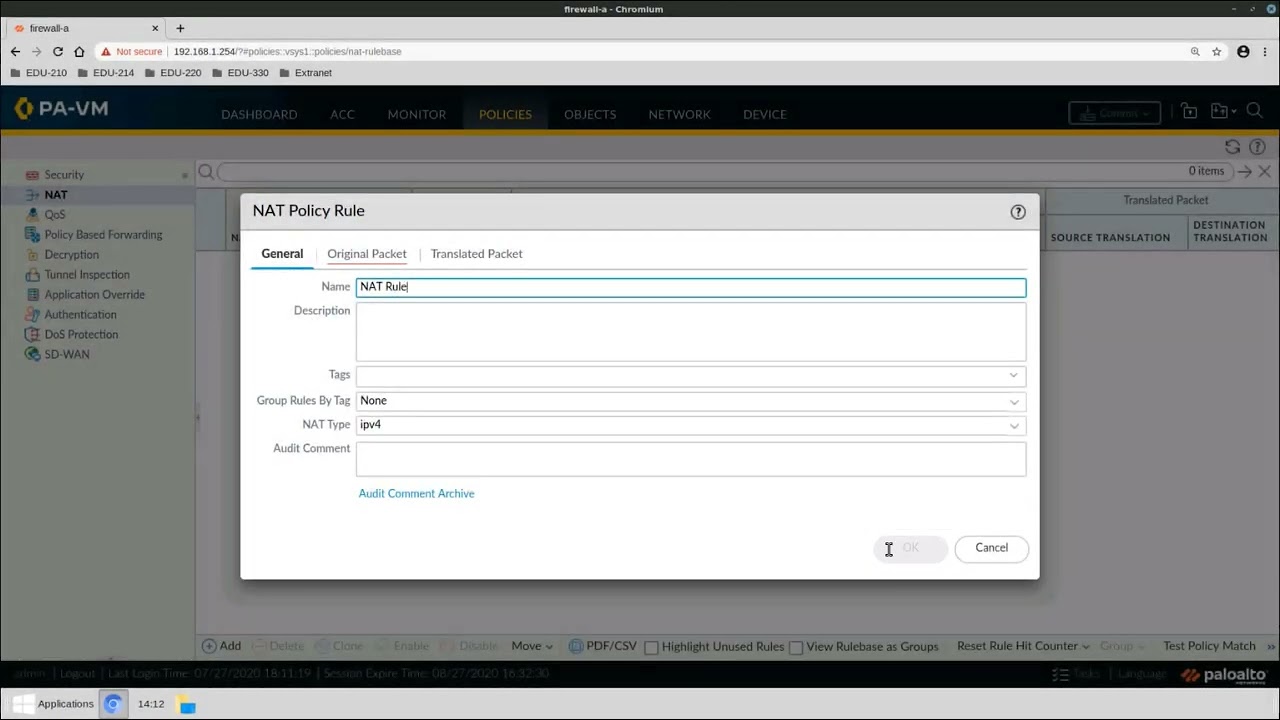Click the Cancel button

click(991, 548)
